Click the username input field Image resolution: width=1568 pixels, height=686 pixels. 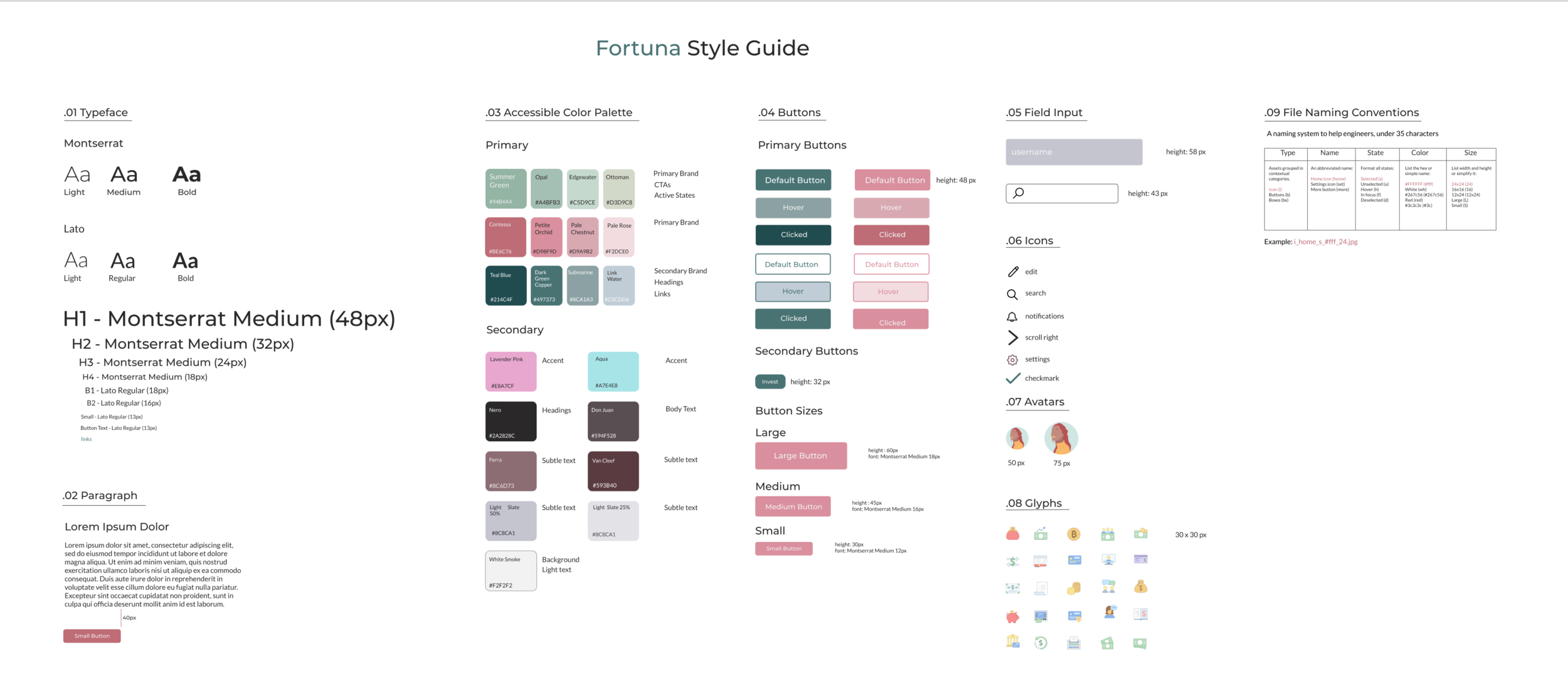[x=1074, y=152]
